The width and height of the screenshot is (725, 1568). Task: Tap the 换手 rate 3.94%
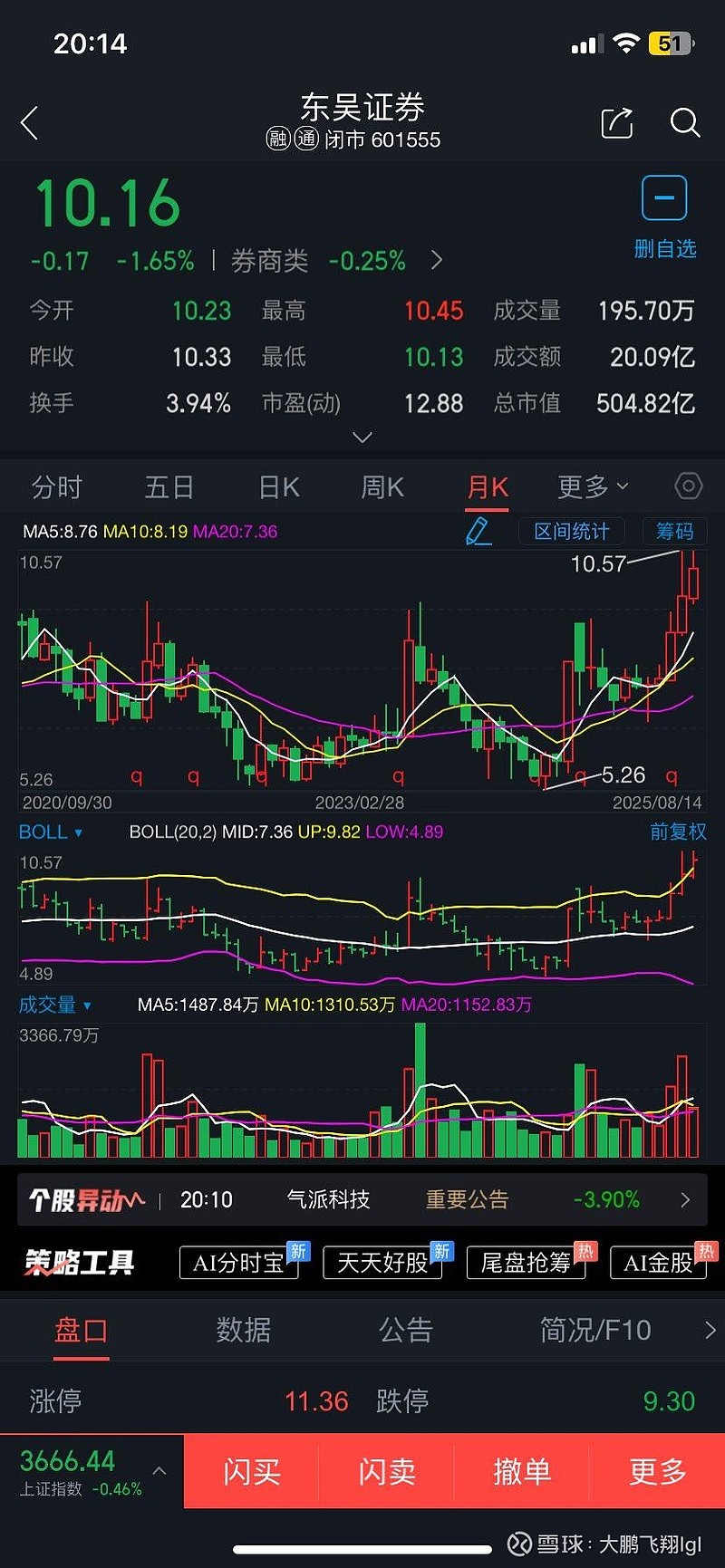[x=198, y=403]
